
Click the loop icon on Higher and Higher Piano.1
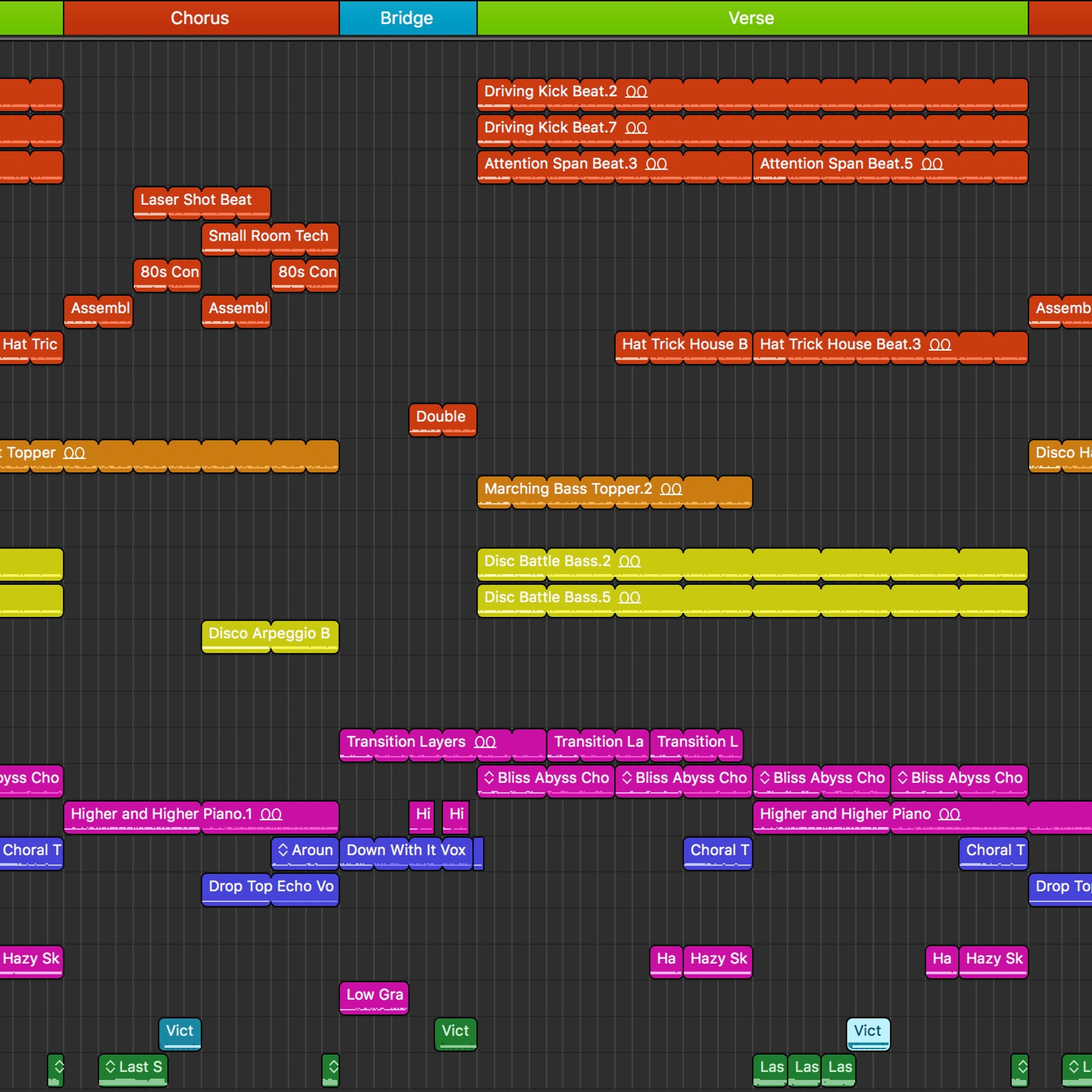click(x=271, y=815)
